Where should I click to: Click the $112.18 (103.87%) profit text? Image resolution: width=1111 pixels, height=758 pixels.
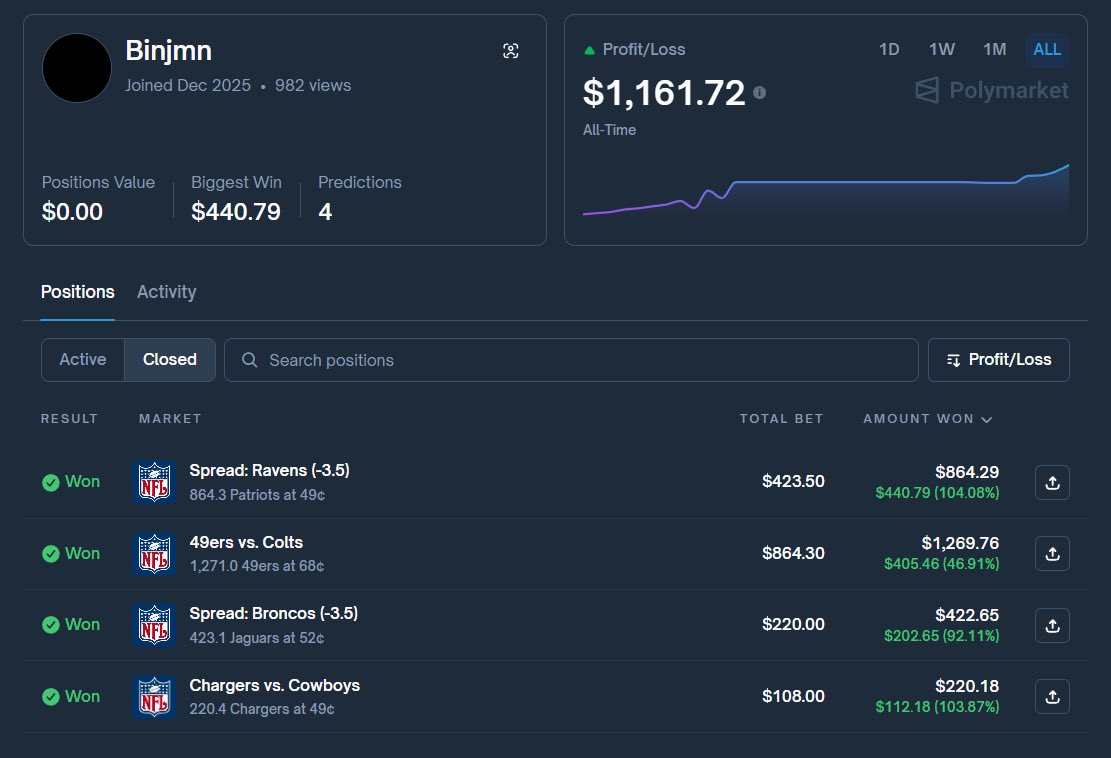click(x=937, y=707)
